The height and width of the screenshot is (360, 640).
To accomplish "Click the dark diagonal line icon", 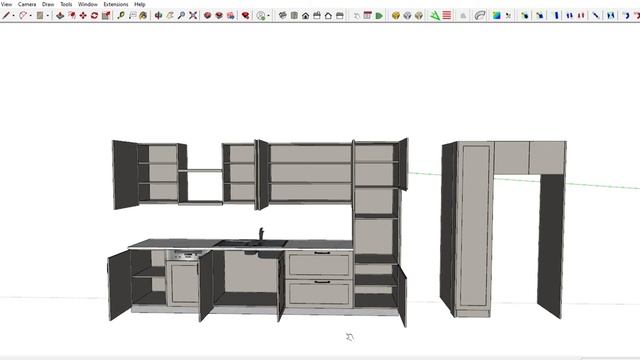I will [596, 16].
